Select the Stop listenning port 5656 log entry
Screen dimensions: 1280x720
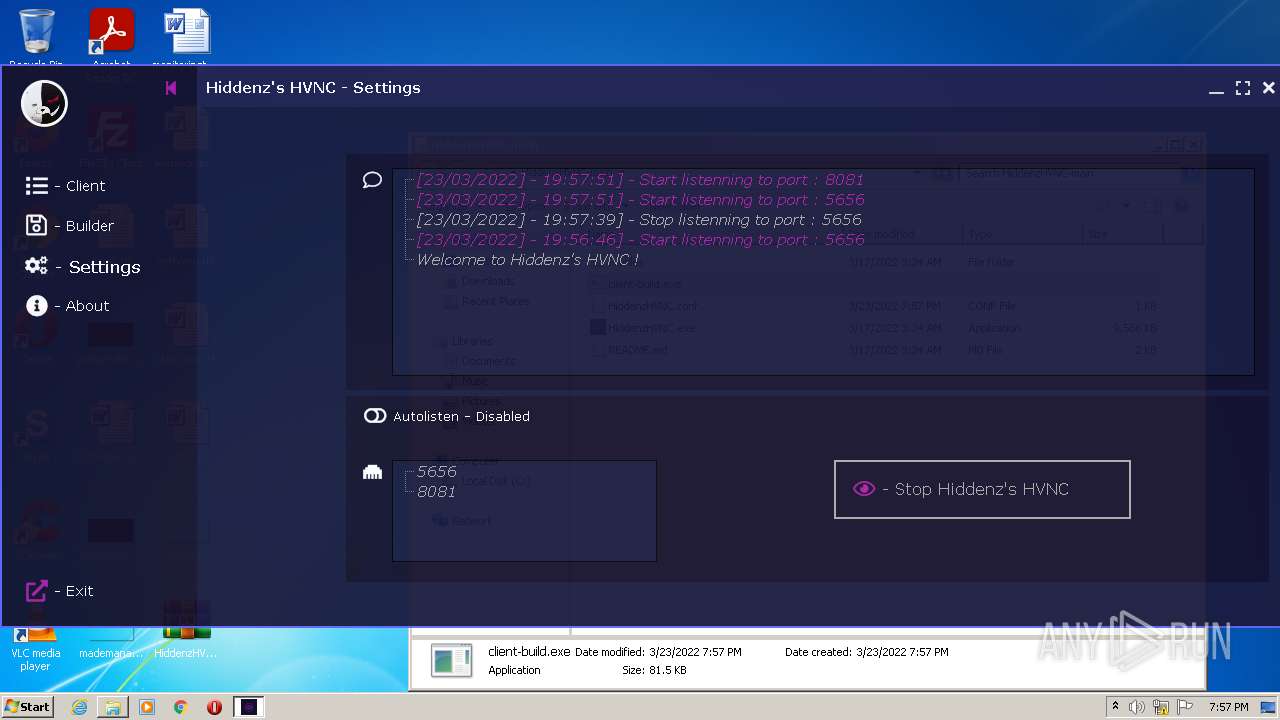639,220
